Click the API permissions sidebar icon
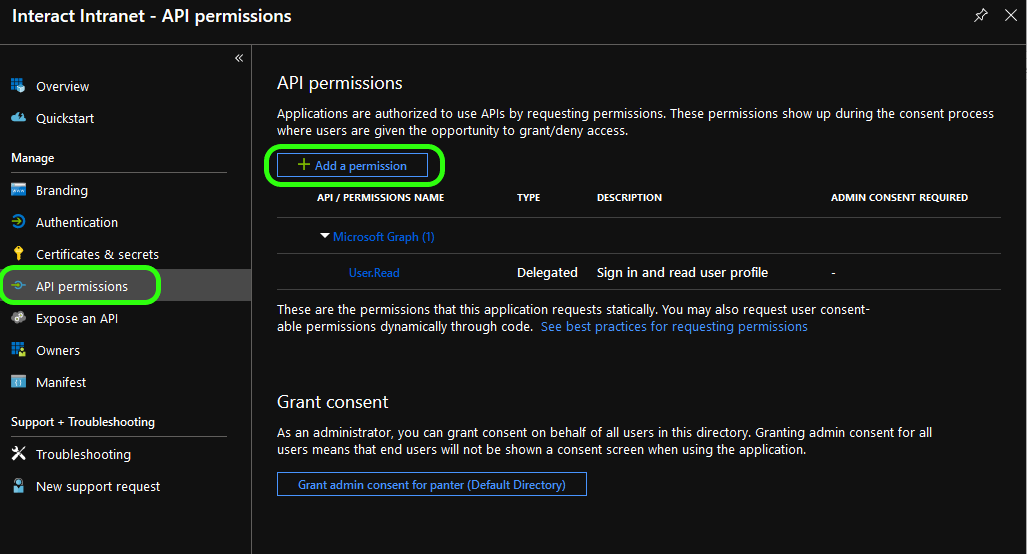Image resolution: width=1027 pixels, height=554 pixels. tap(18, 286)
